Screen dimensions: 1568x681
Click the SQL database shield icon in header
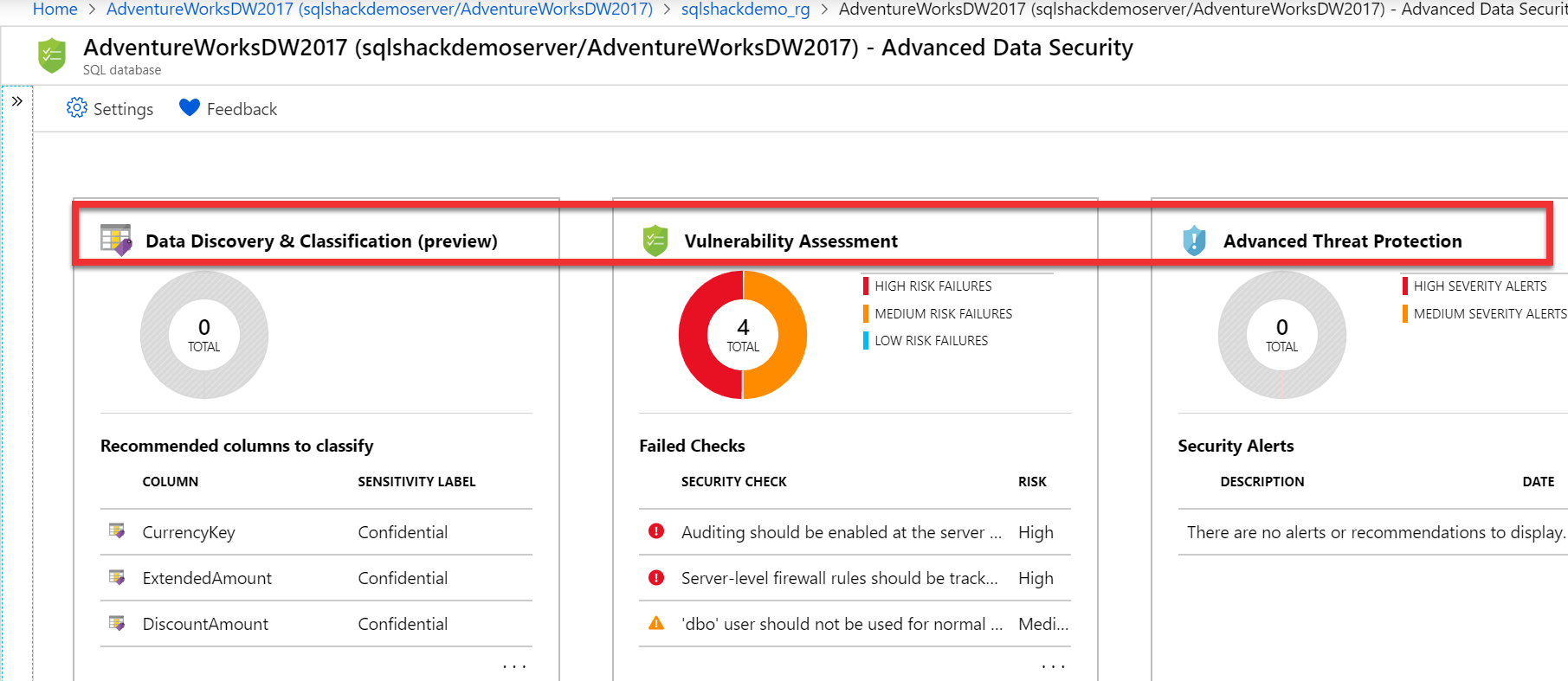(x=52, y=55)
